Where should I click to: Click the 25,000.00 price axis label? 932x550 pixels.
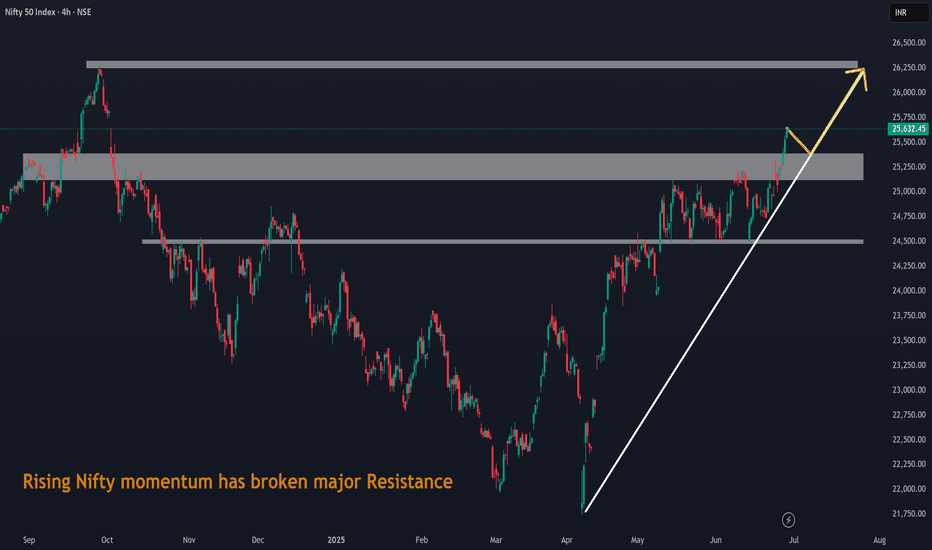click(909, 191)
